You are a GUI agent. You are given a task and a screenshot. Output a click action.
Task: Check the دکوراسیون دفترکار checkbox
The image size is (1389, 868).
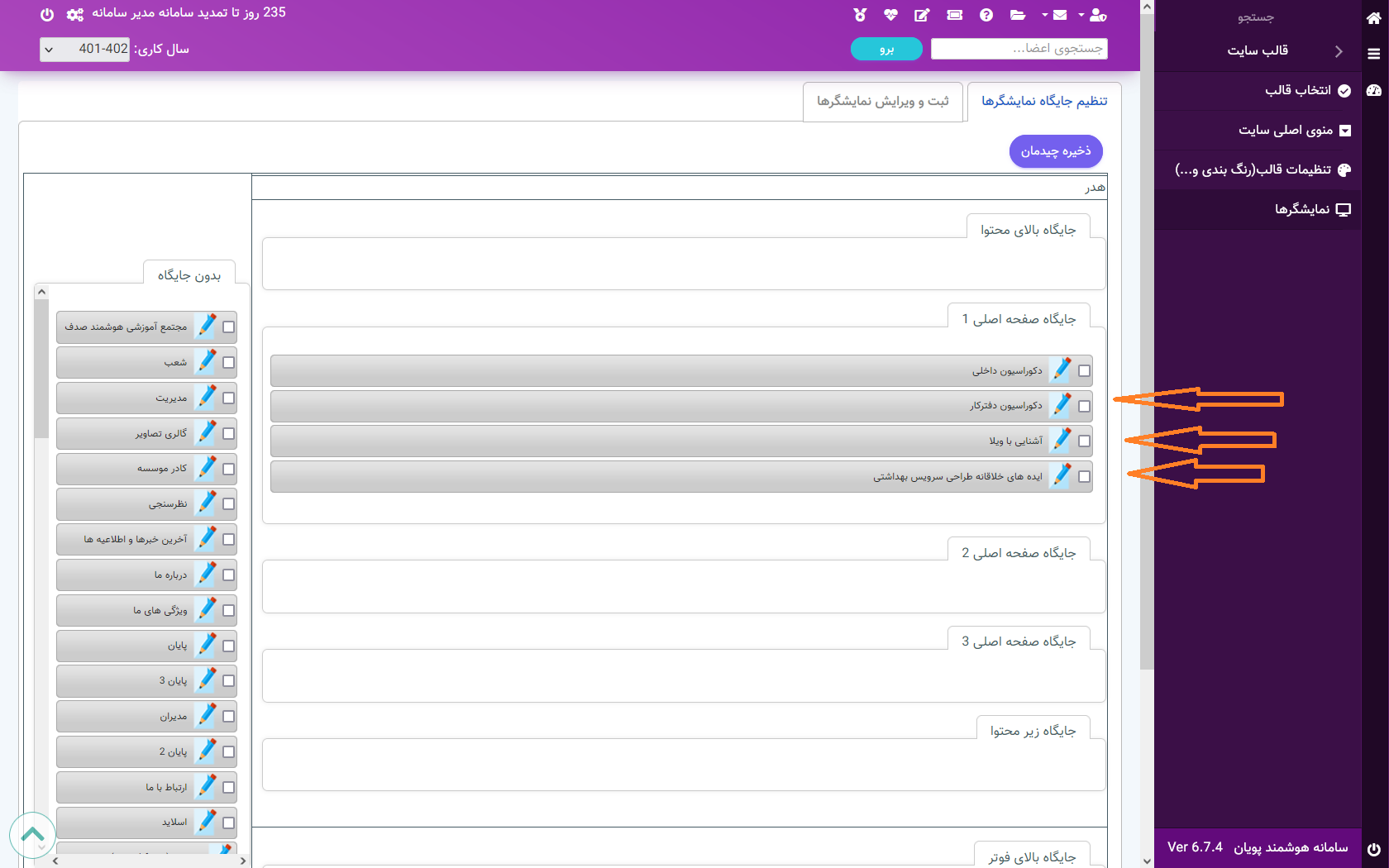point(1084,407)
